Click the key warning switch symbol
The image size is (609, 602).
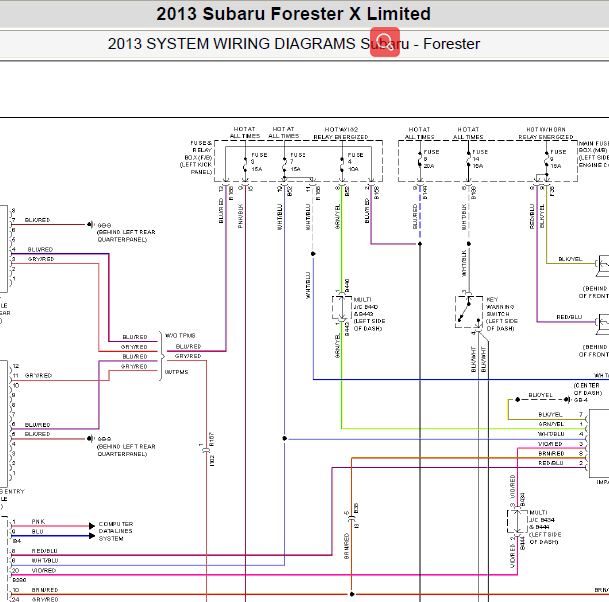click(x=469, y=312)
